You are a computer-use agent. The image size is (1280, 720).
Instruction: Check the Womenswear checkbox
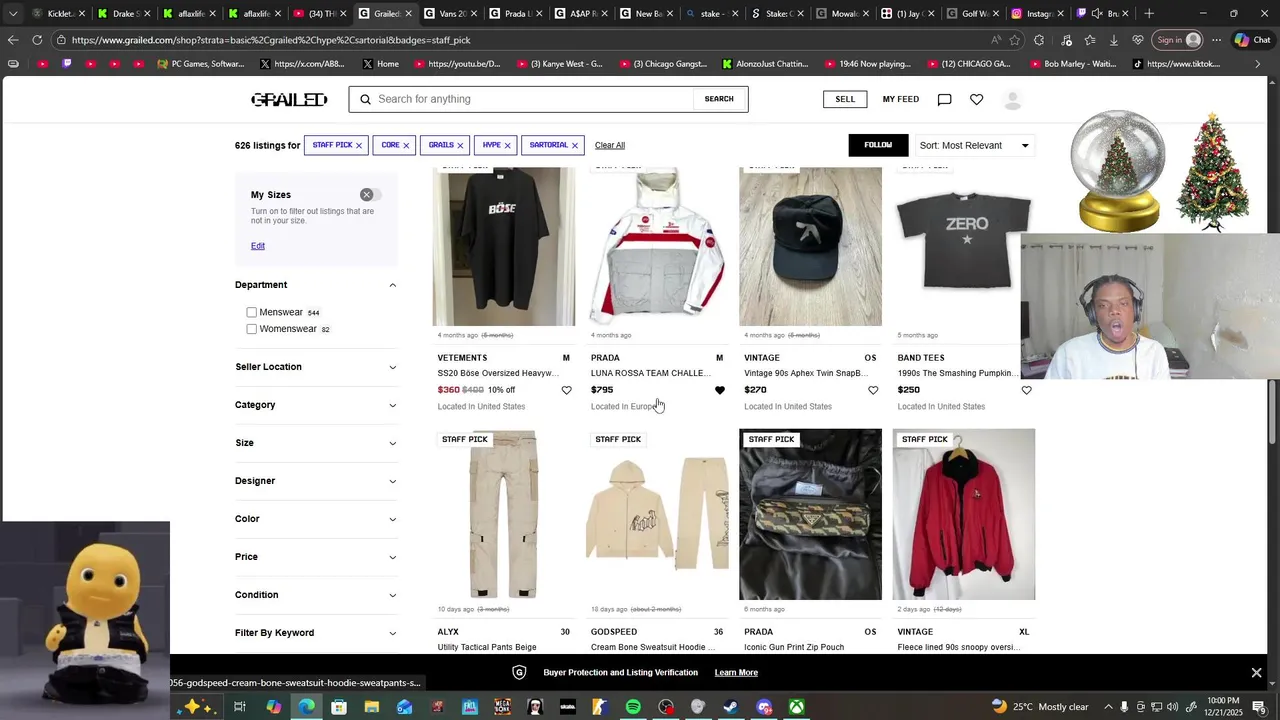pos(252,329)
